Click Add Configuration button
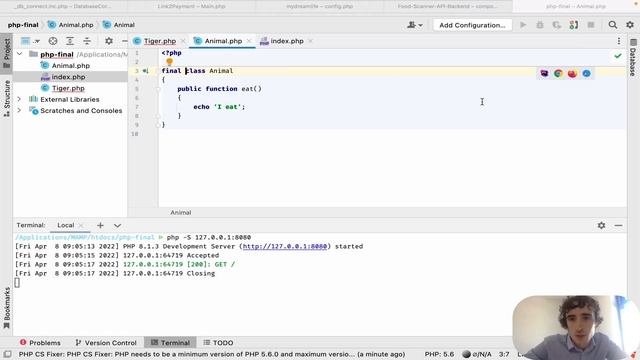The image size is (640, 360). 472,25
